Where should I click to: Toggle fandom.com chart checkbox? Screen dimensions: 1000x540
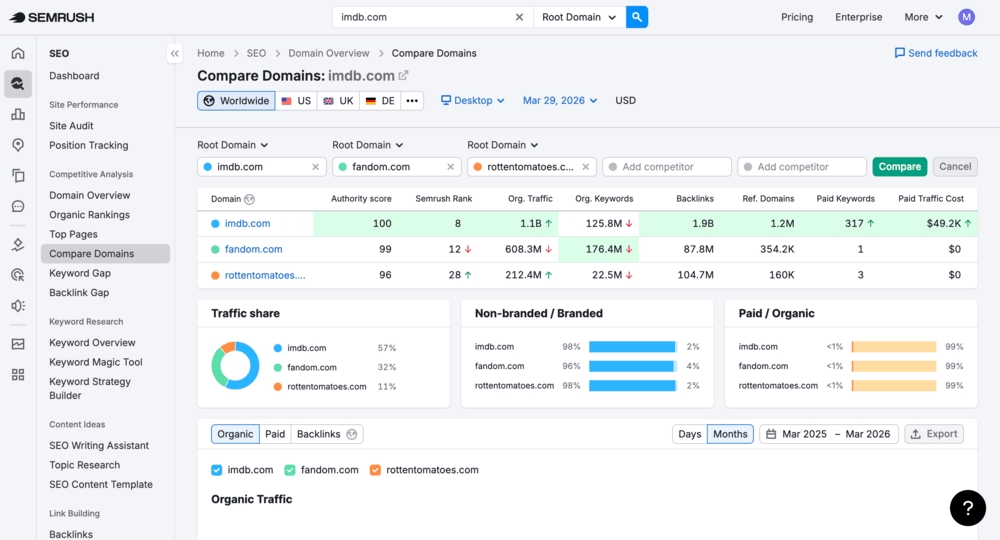pyautogui.click(x=290, y=470)
